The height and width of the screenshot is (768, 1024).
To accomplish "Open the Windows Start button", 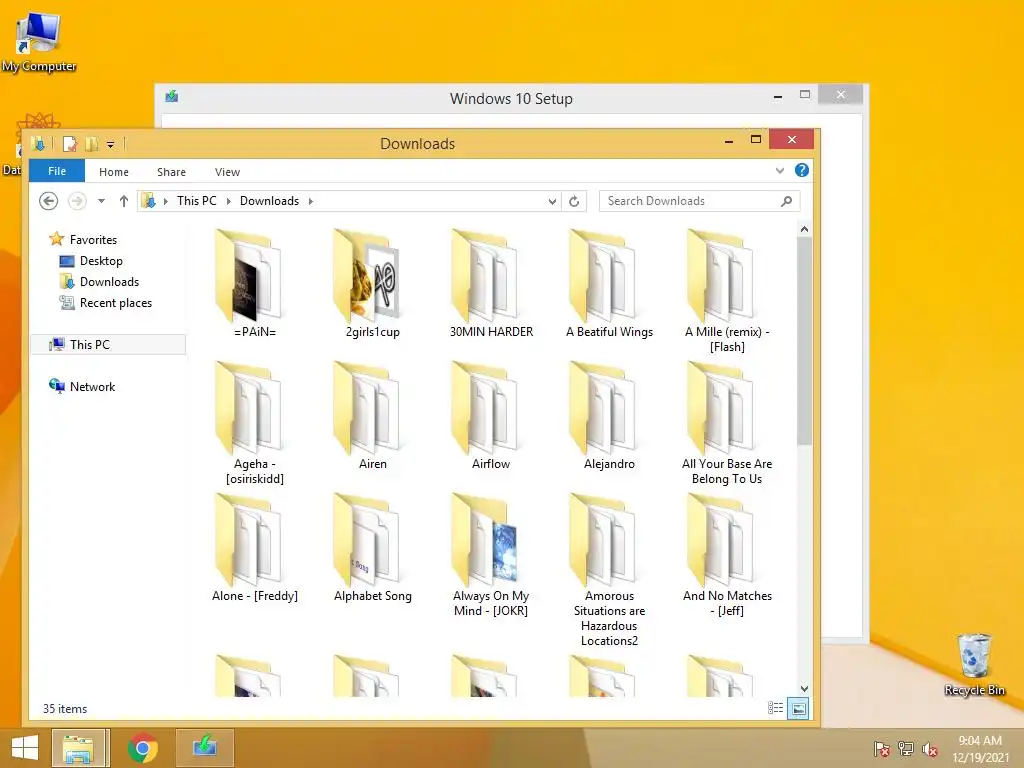I will pos(25,748).
